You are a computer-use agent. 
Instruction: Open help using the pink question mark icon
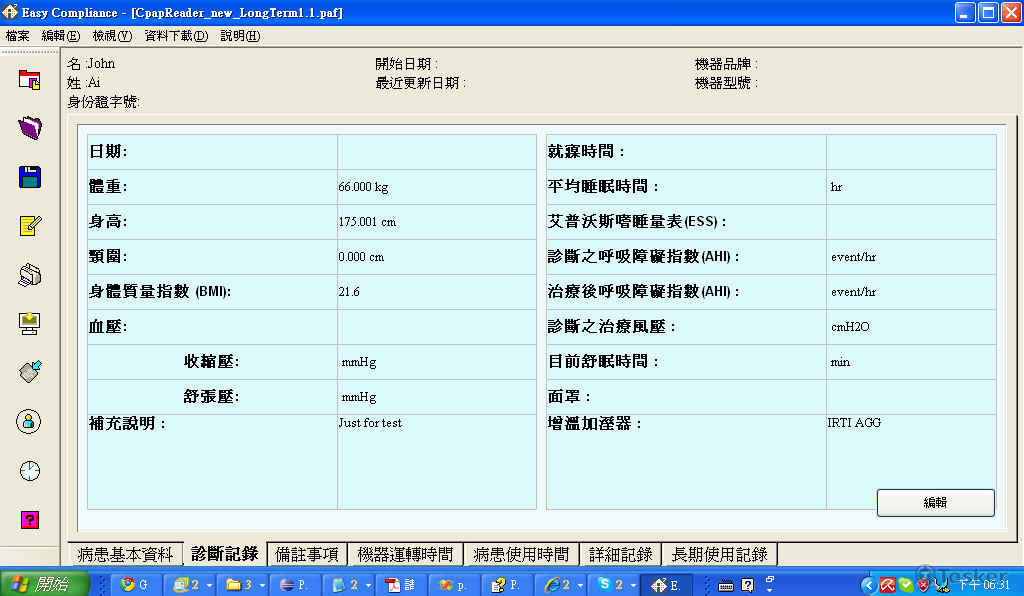[28, 518]
